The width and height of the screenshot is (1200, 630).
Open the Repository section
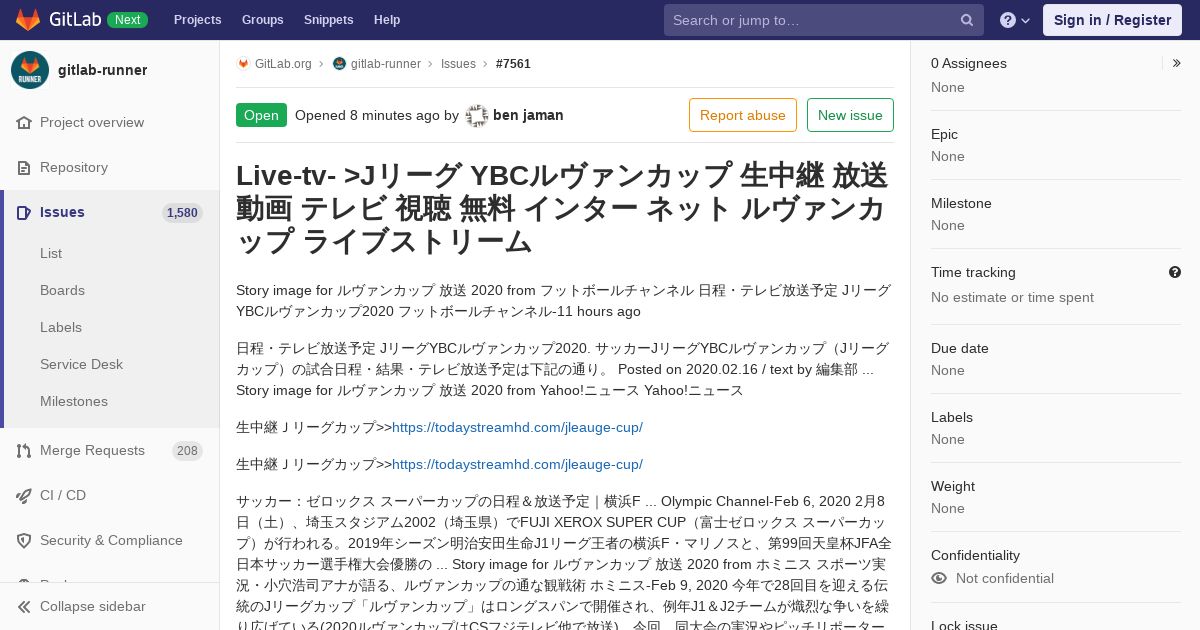(x=74, y=167)
